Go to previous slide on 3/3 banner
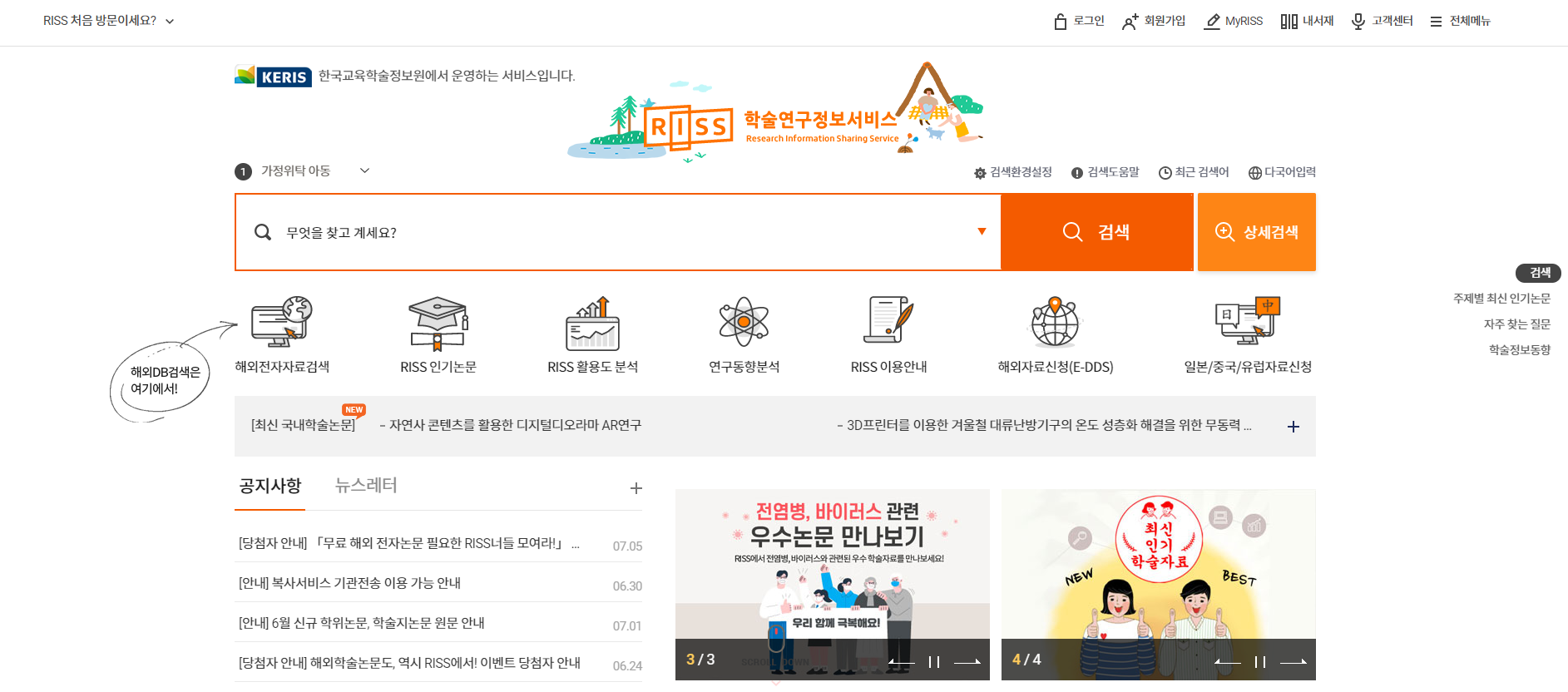 click(x=903, y=662)
